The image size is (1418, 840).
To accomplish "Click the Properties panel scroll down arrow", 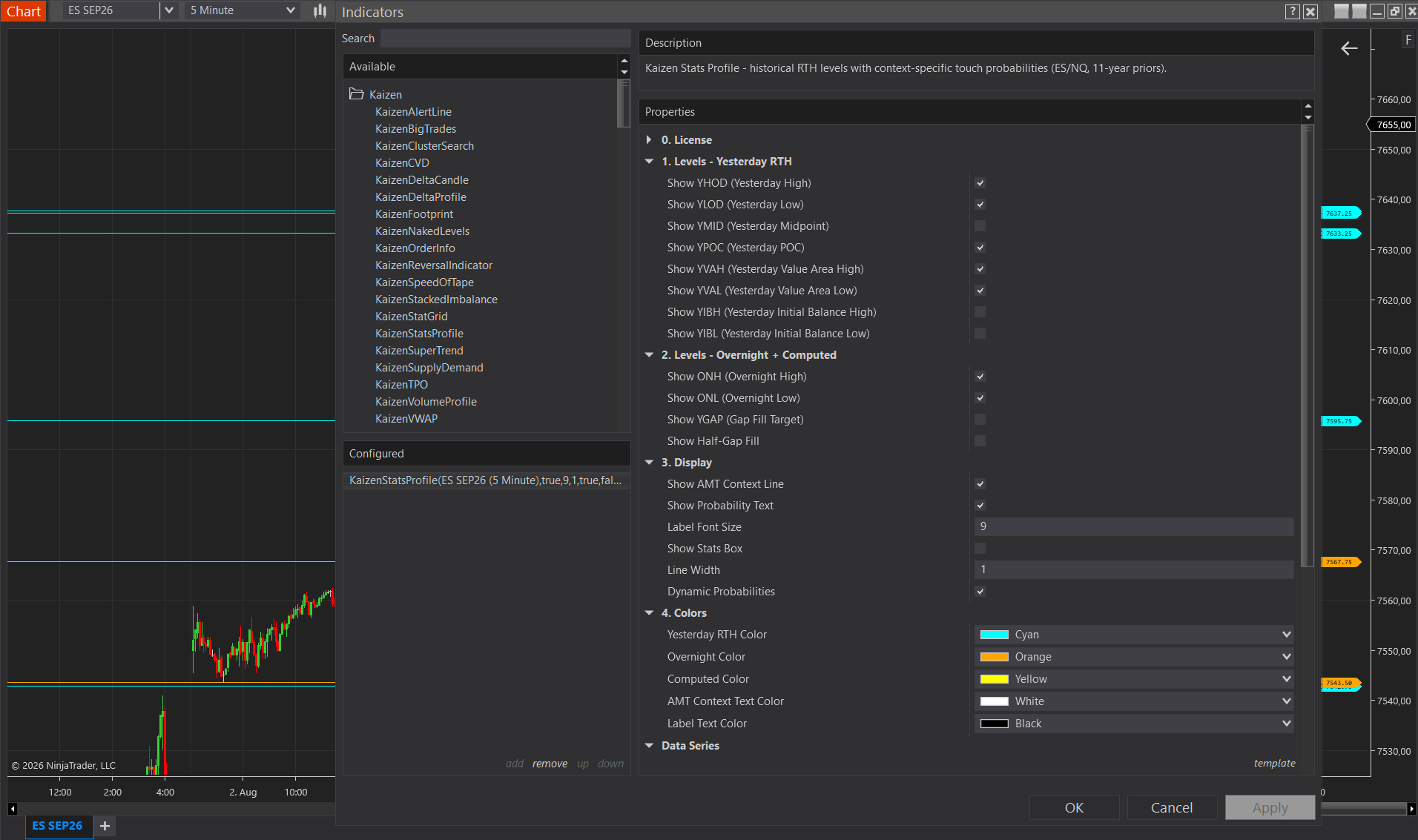I will coord(1308,118).
